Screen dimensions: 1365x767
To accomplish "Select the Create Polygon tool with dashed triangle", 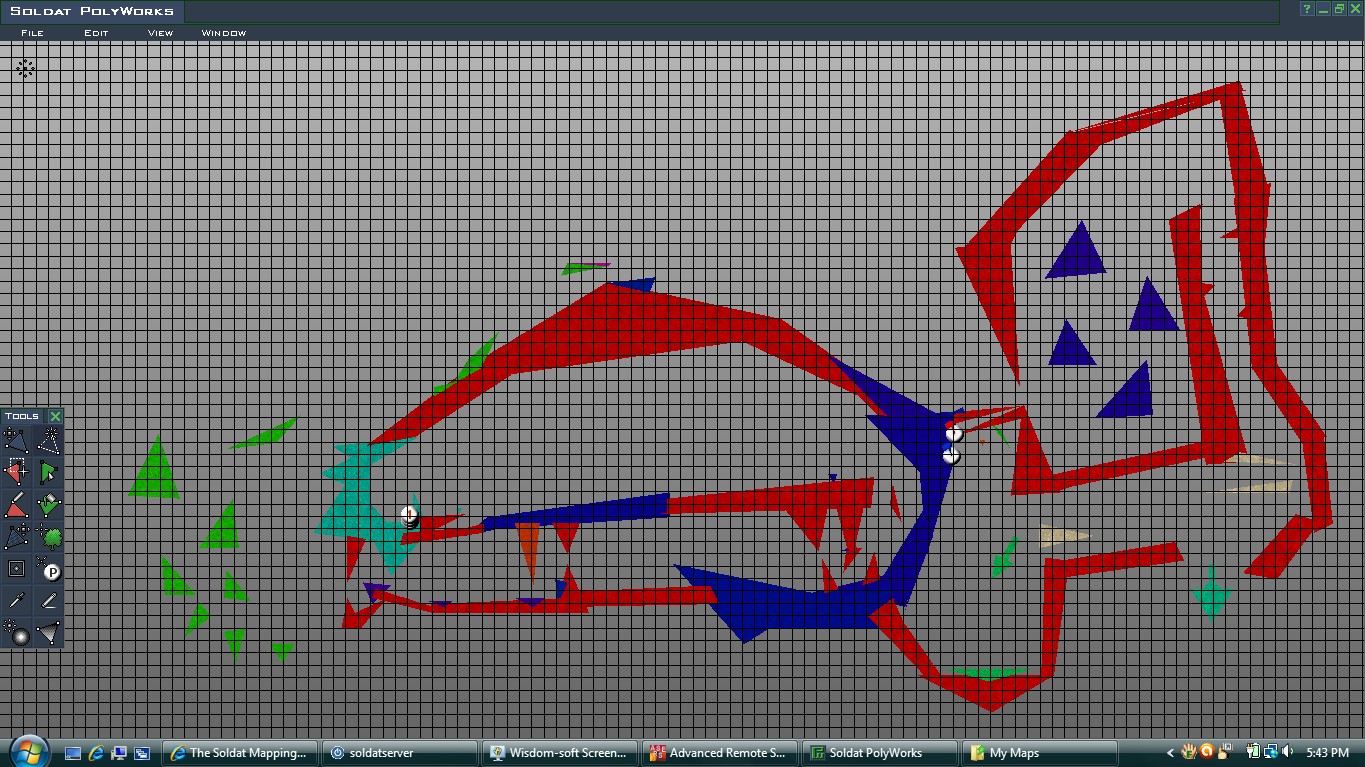I will (48, 440).
